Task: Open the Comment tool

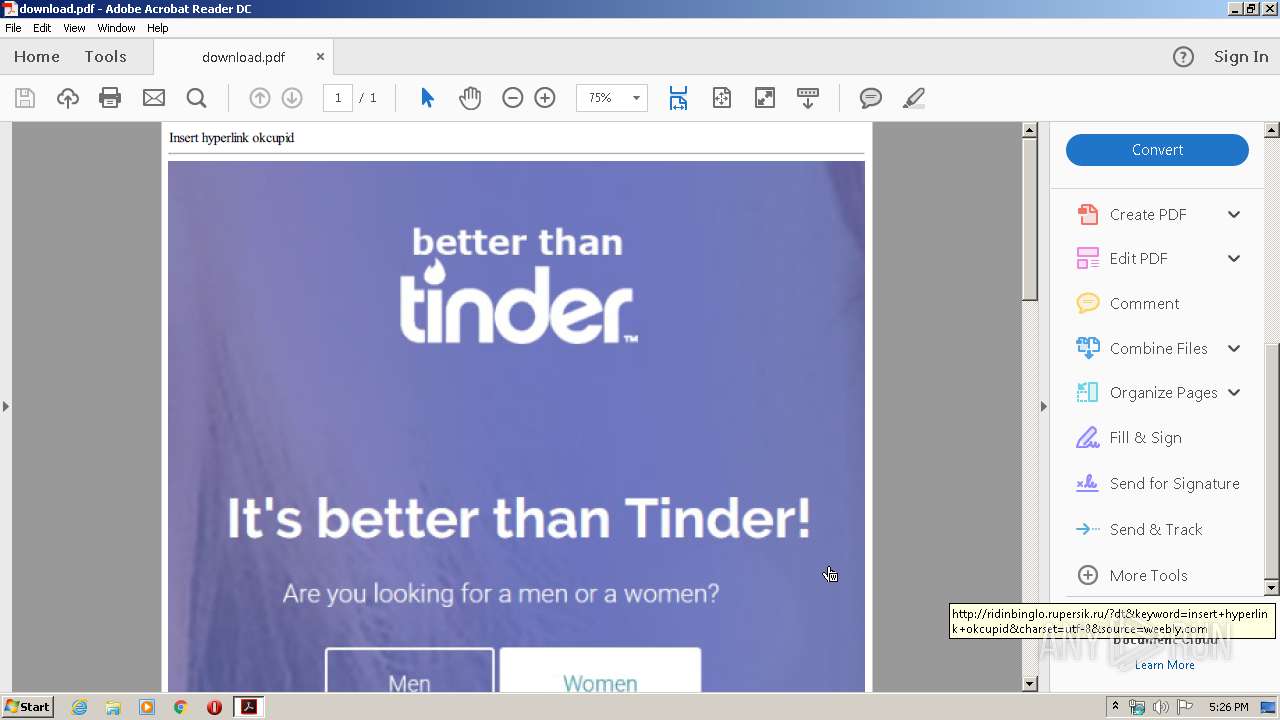Action: (1144, 303)
